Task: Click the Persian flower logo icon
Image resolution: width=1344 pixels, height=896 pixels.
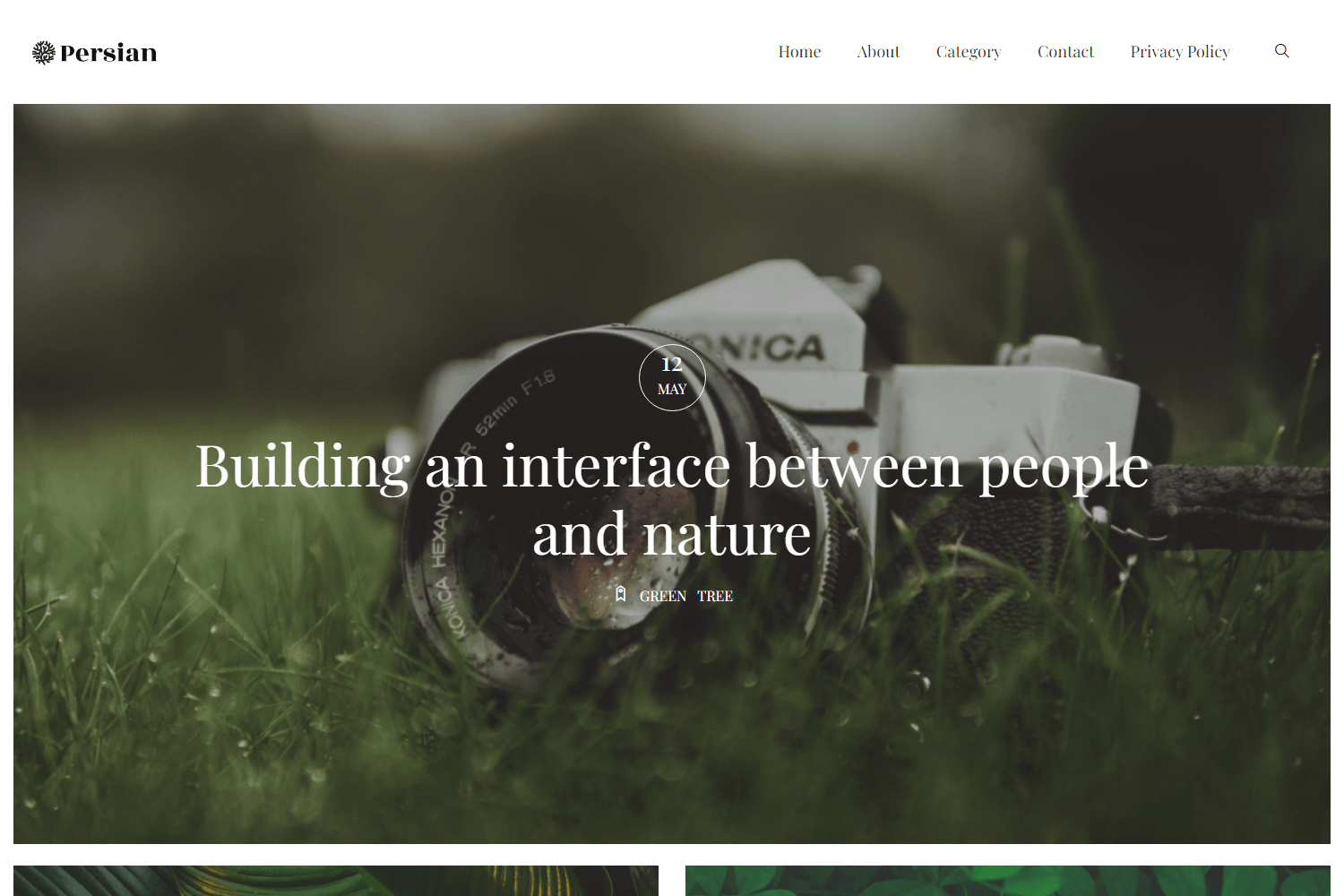Action: point(44,53)
